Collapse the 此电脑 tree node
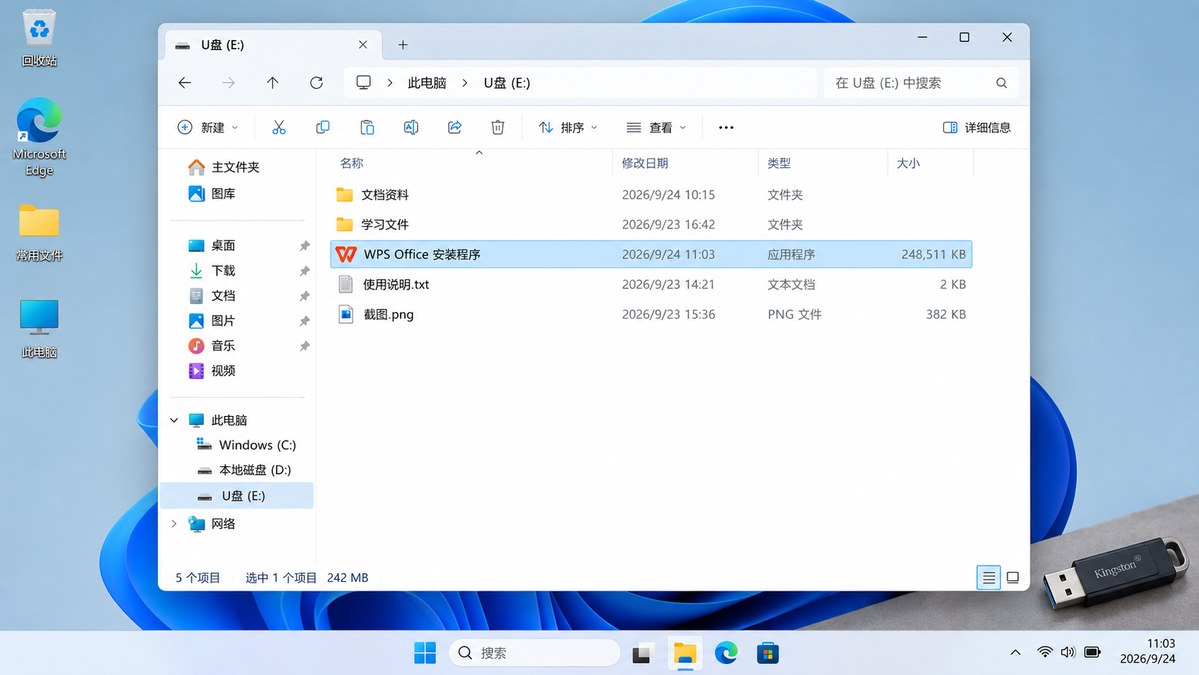1199x675 pixels. pos(174,420)
